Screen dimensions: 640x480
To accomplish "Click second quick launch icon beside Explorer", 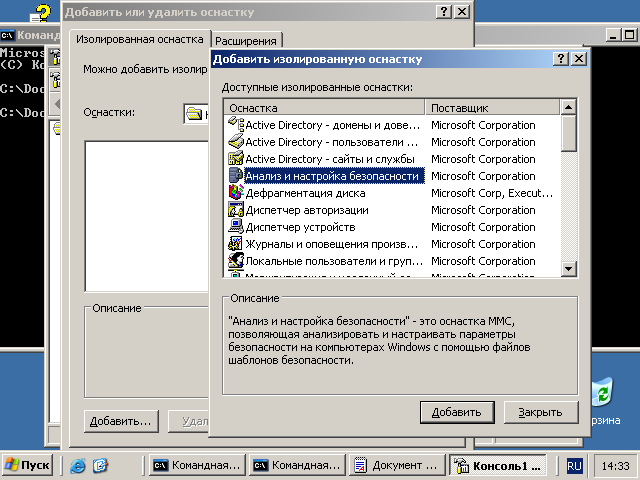I will tap(100, 465).
